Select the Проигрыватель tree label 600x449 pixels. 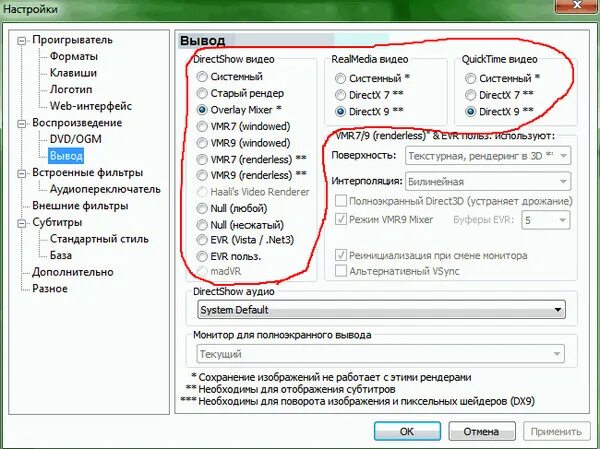[x=72, y=40]
